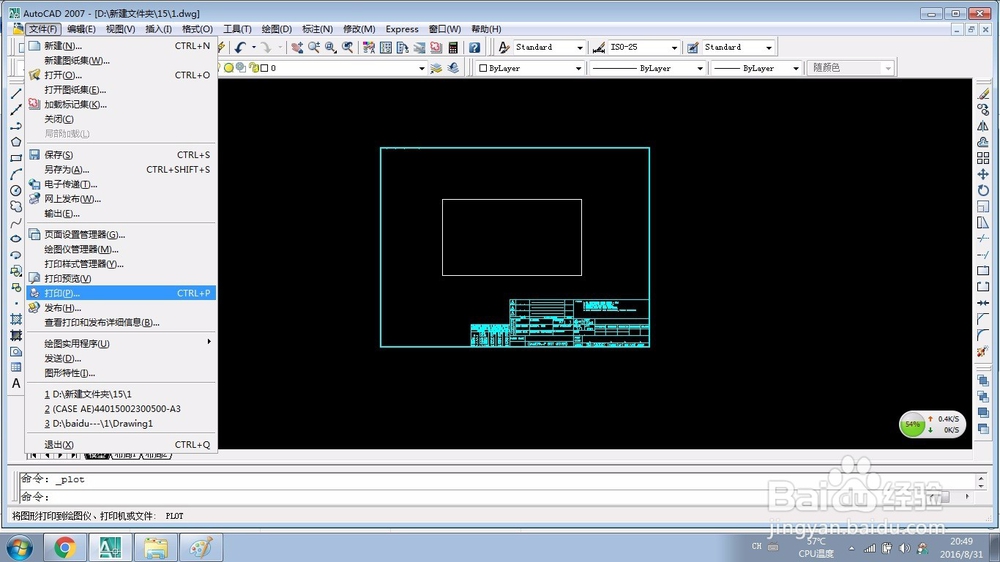Click the Undo arrow icon
This screenshot has width=1000, height=562.
tap(240, 47)
